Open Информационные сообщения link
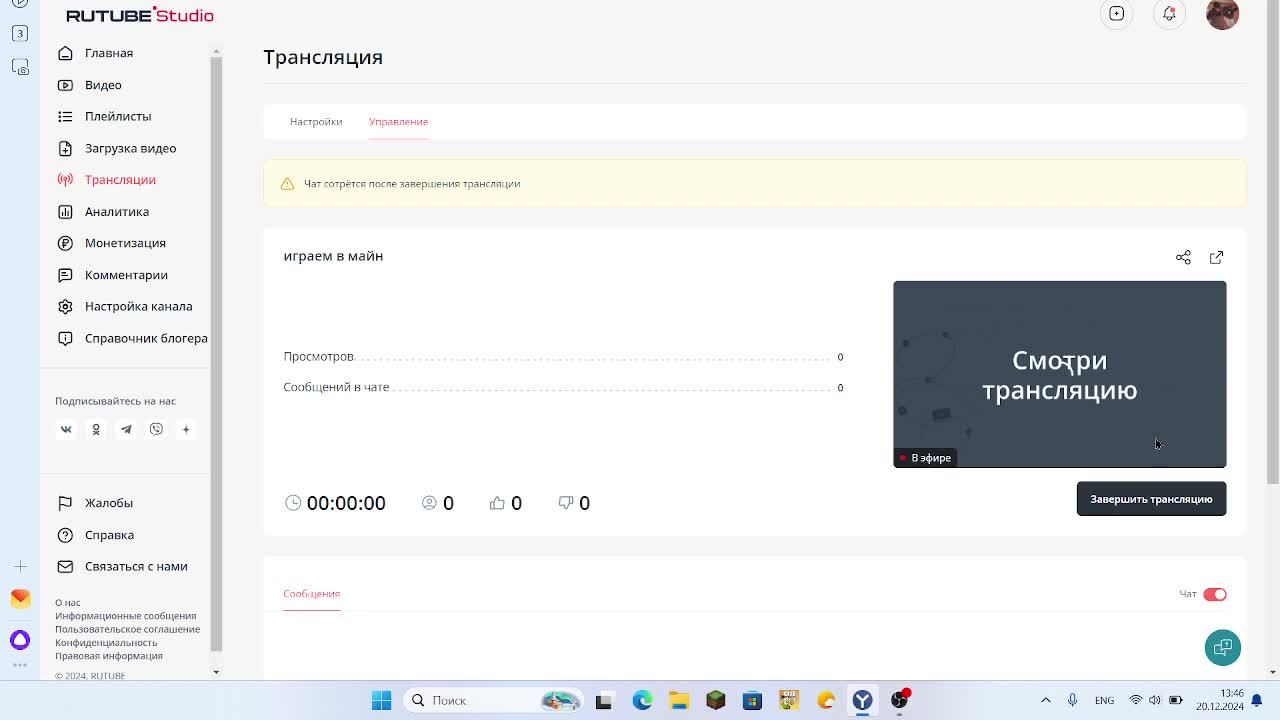The width and height of the screenshot is (1280, 720). click(x=126, y=616)
